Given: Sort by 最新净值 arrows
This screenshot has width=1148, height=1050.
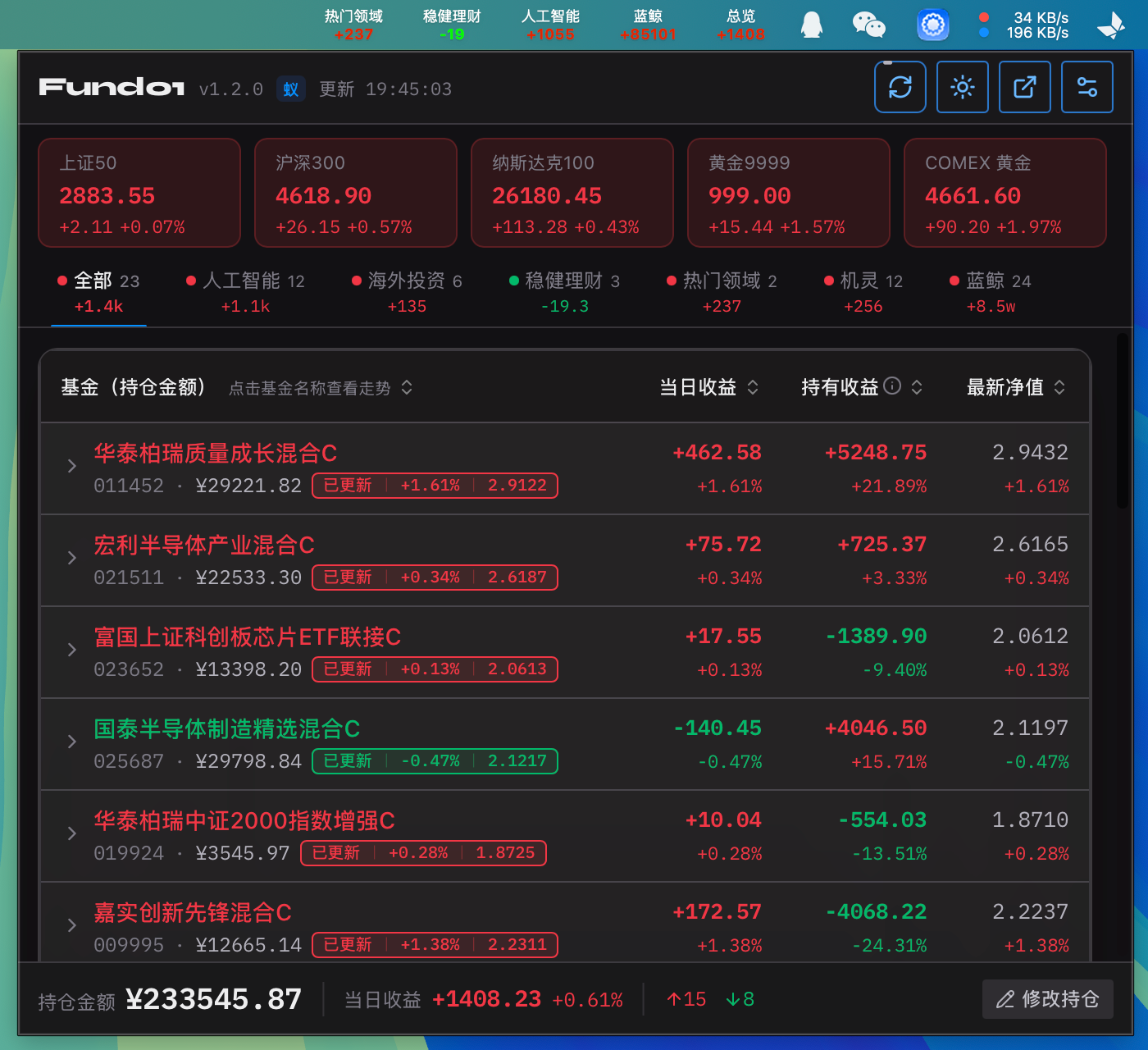Looking at the screenshot, I should pos(1059,387).
